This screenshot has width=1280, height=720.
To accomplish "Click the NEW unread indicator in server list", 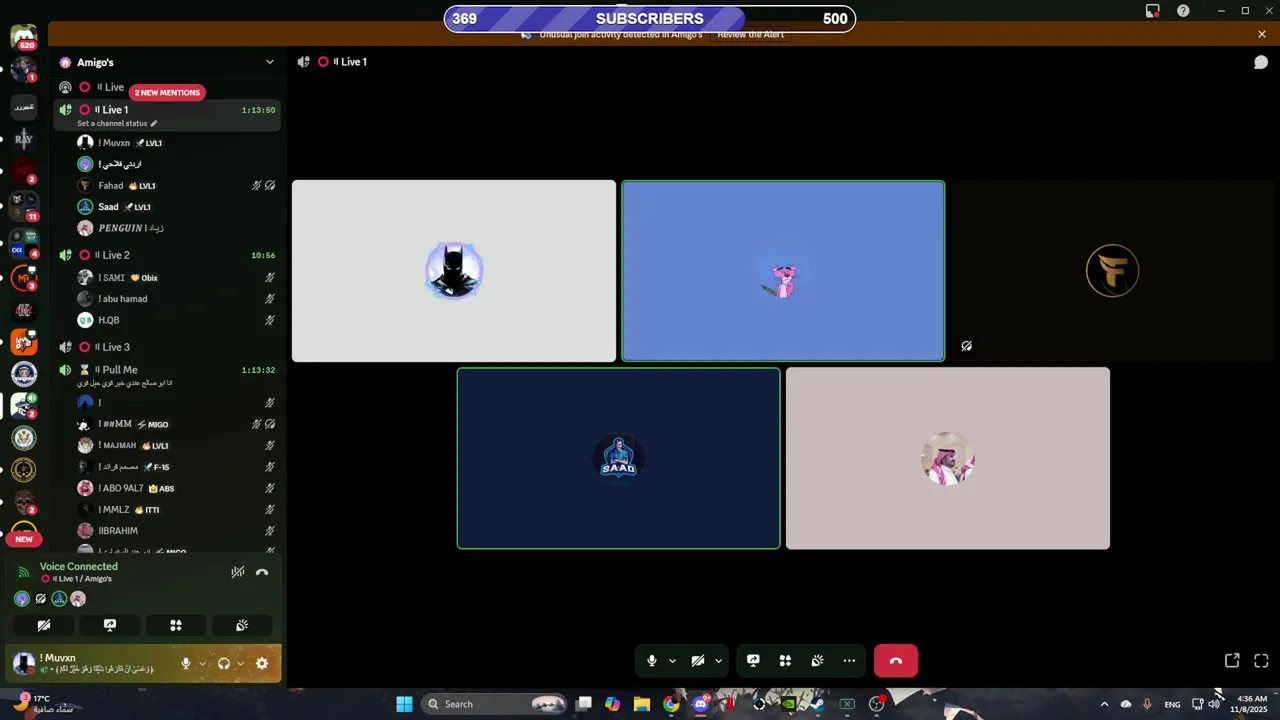I will point(24,539).
